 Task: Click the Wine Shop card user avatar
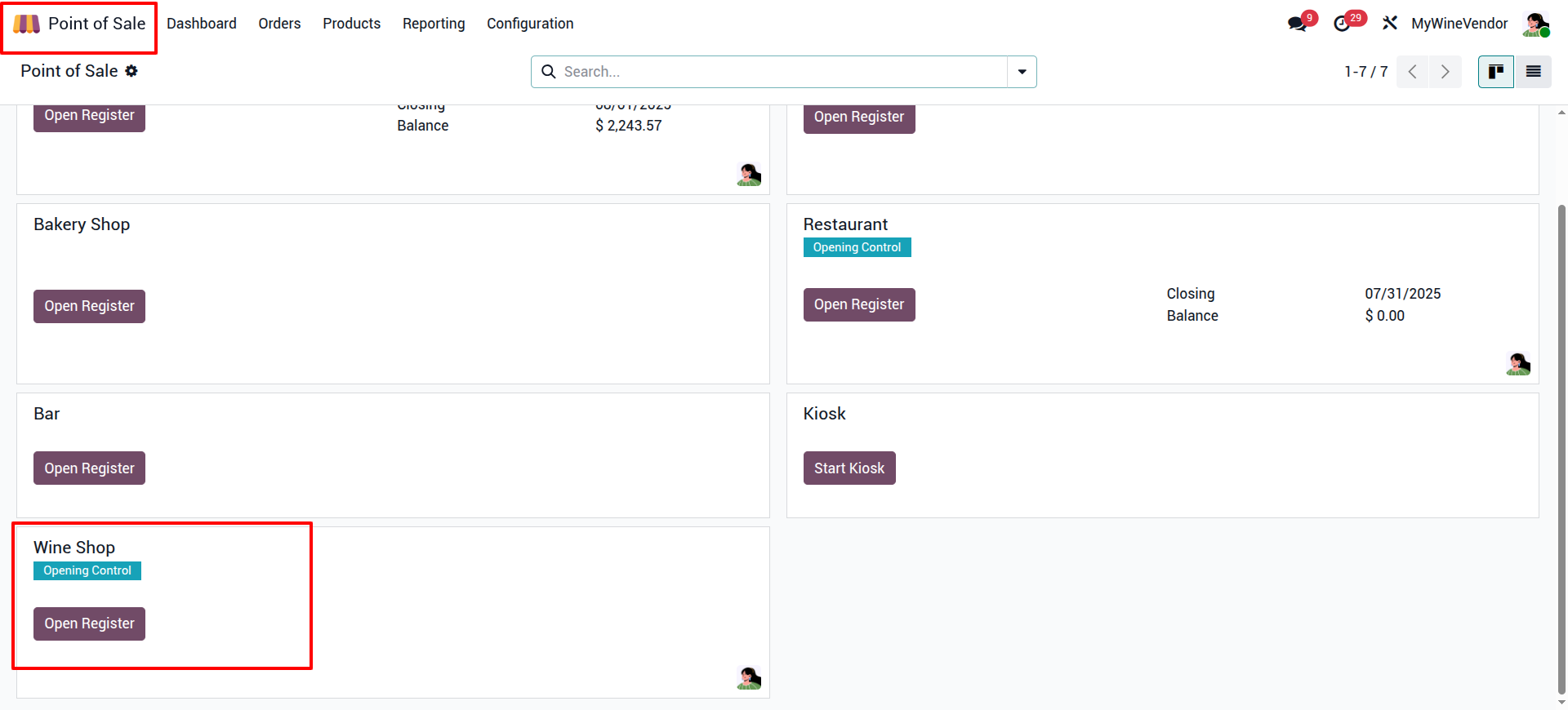[x=749, y=678]
